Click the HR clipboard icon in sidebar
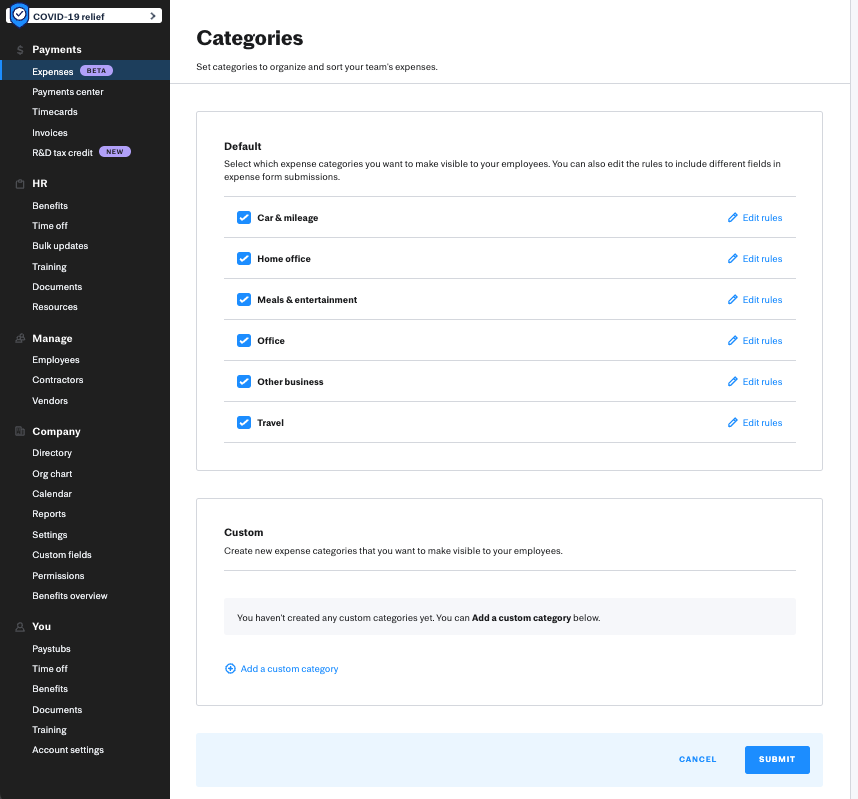 (19, 184)
